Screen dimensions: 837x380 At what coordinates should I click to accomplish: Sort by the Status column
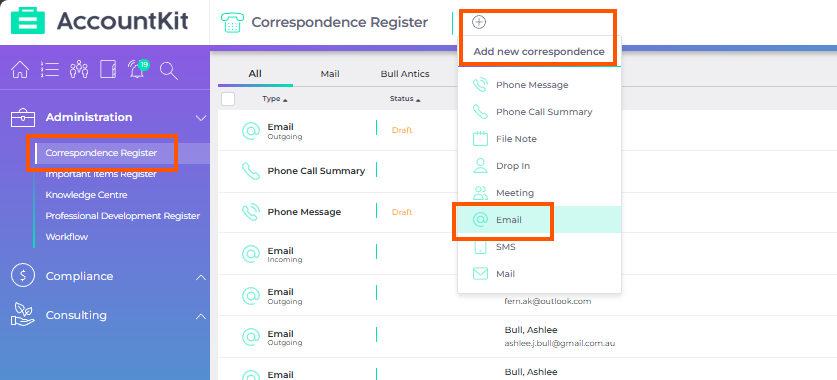(x=405, y=99)
